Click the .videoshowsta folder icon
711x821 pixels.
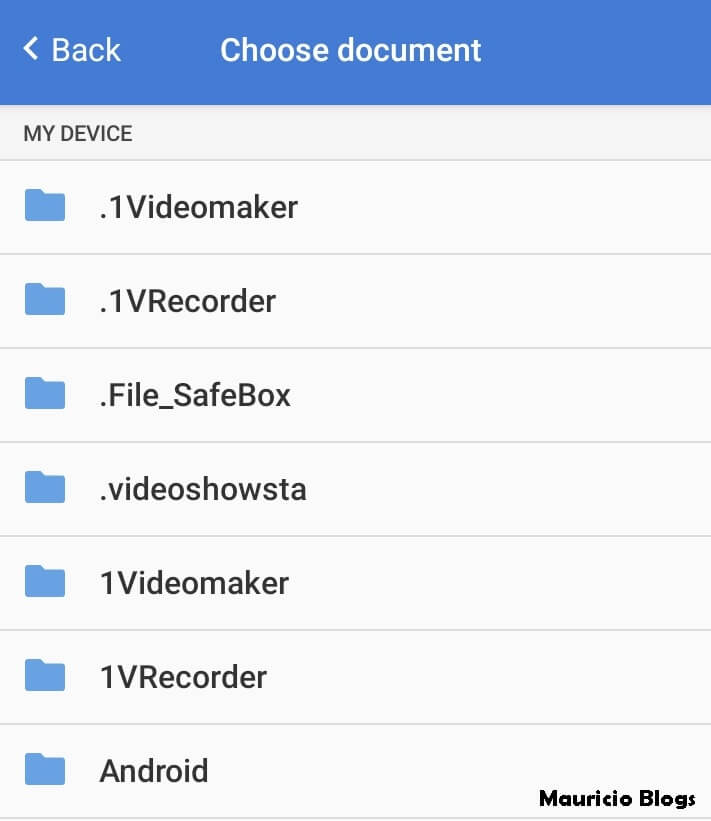pos(44,488)
